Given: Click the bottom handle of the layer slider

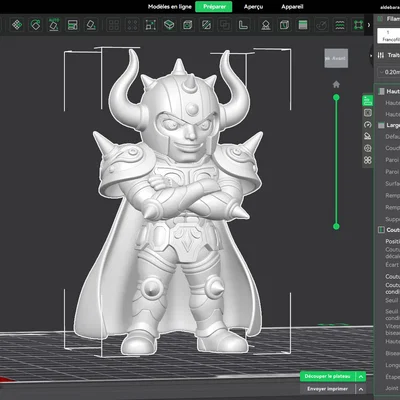Looking at the screenshot, I should pos(336,227).
